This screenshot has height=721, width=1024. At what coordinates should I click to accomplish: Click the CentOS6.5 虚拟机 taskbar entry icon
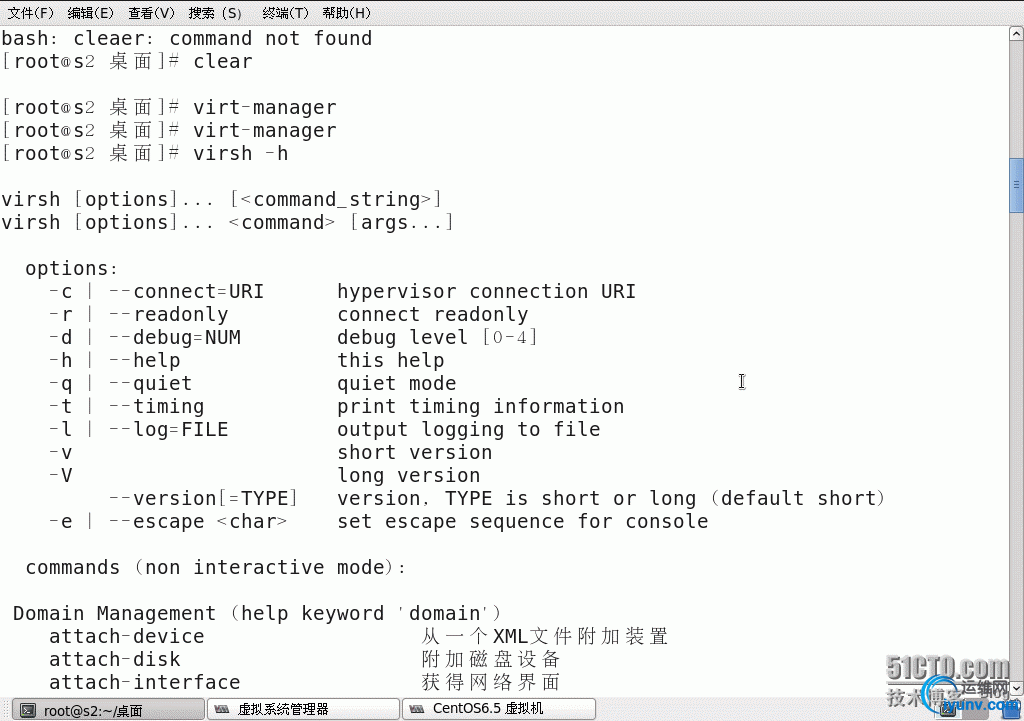(417, 709)
